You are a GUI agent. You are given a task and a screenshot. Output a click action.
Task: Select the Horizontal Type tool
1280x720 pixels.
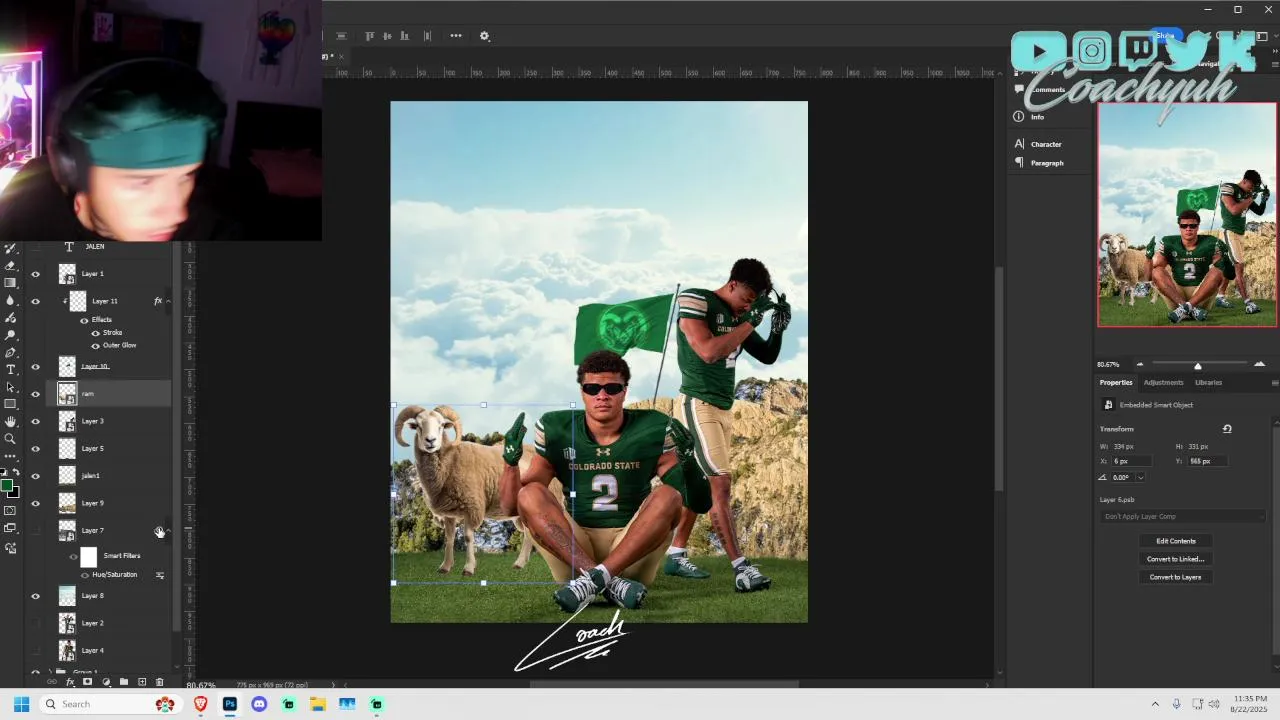[10, 369]
